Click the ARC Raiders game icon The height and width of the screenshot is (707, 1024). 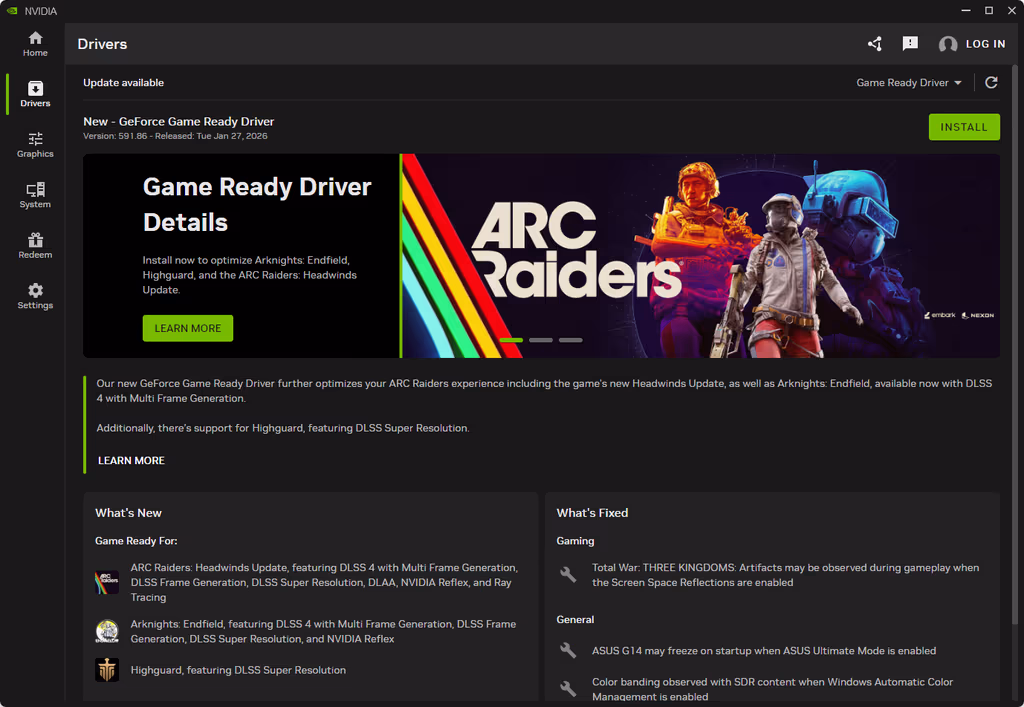tap(107, 582)
